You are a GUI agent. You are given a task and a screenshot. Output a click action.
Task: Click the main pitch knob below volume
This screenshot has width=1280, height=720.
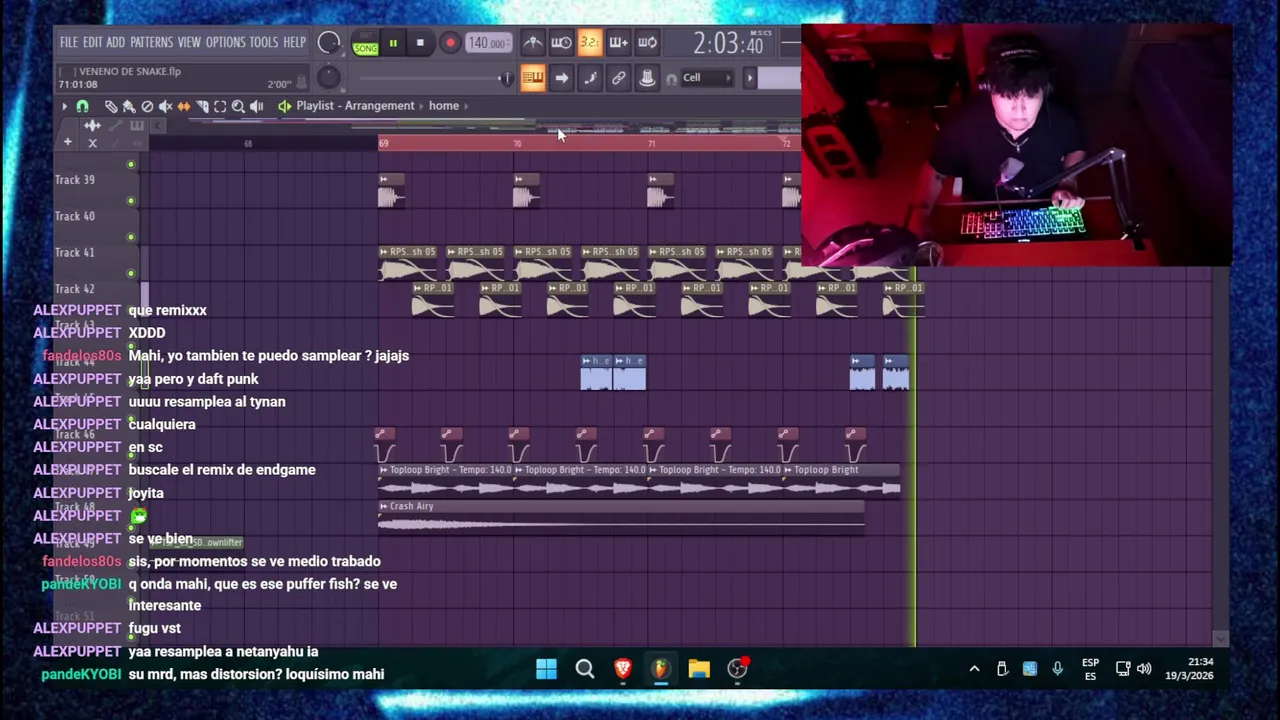coord(328,77)
